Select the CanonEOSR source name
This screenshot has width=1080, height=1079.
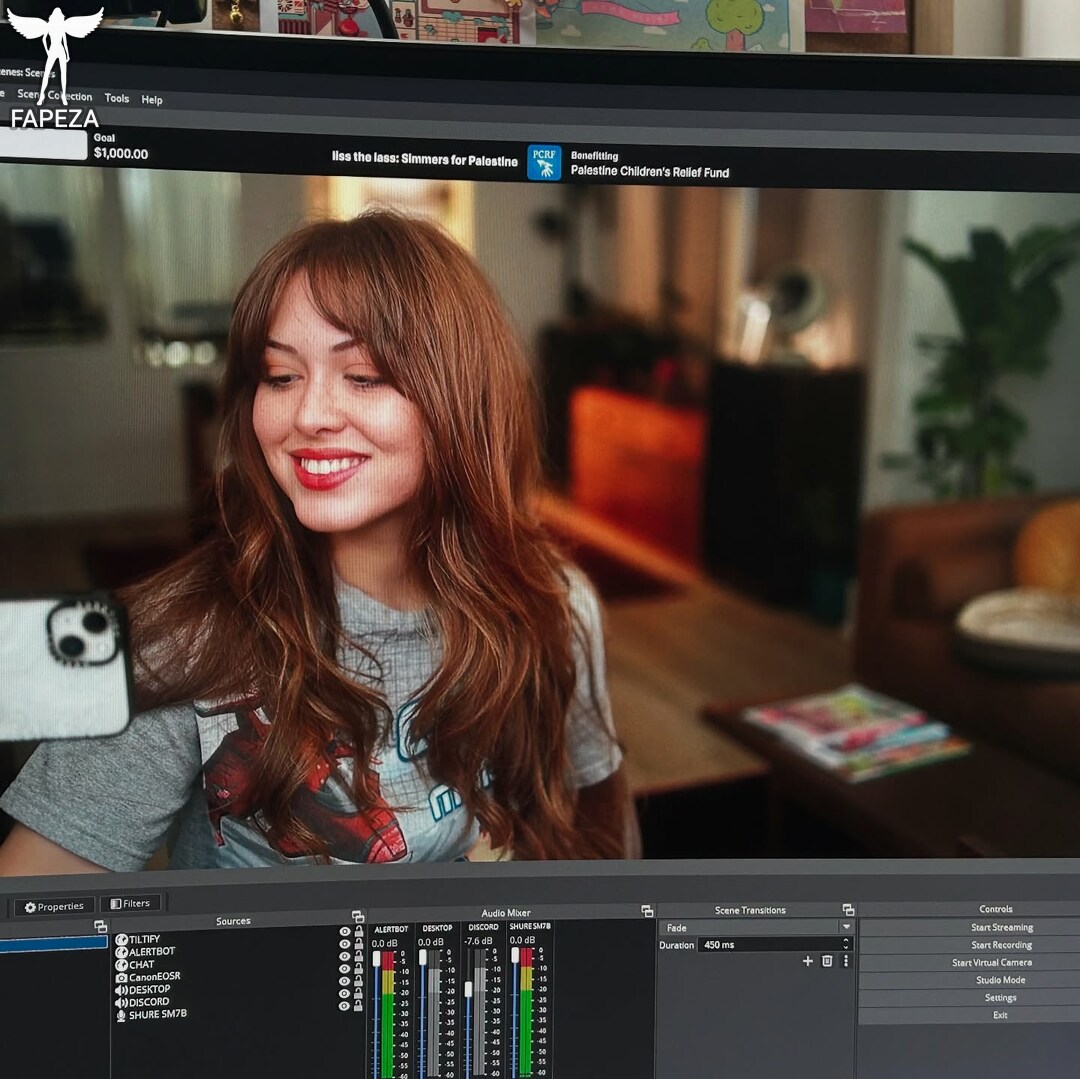point(154,976)
